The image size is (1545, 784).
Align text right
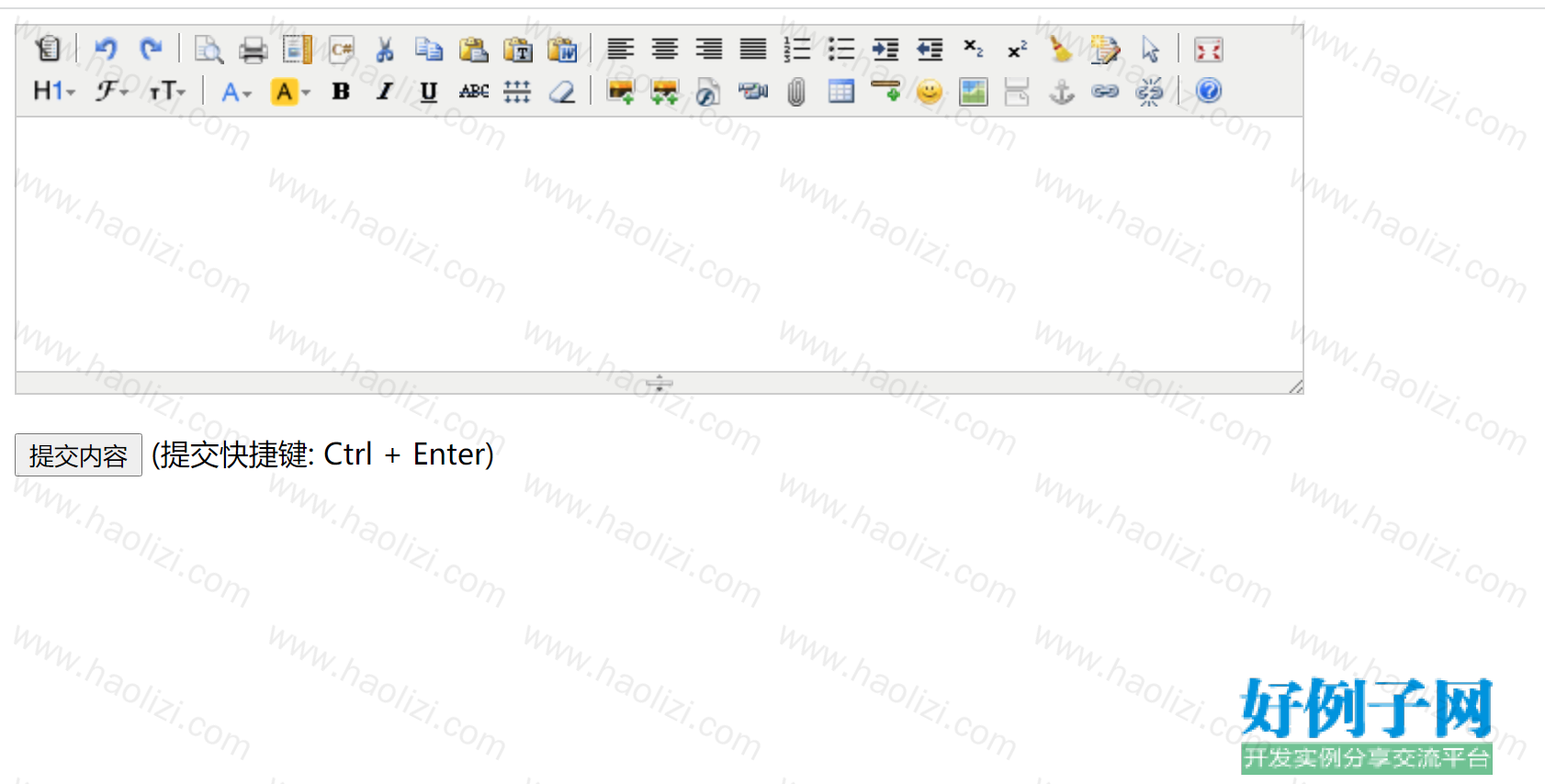pyautogui.click(x=709, y=49)
